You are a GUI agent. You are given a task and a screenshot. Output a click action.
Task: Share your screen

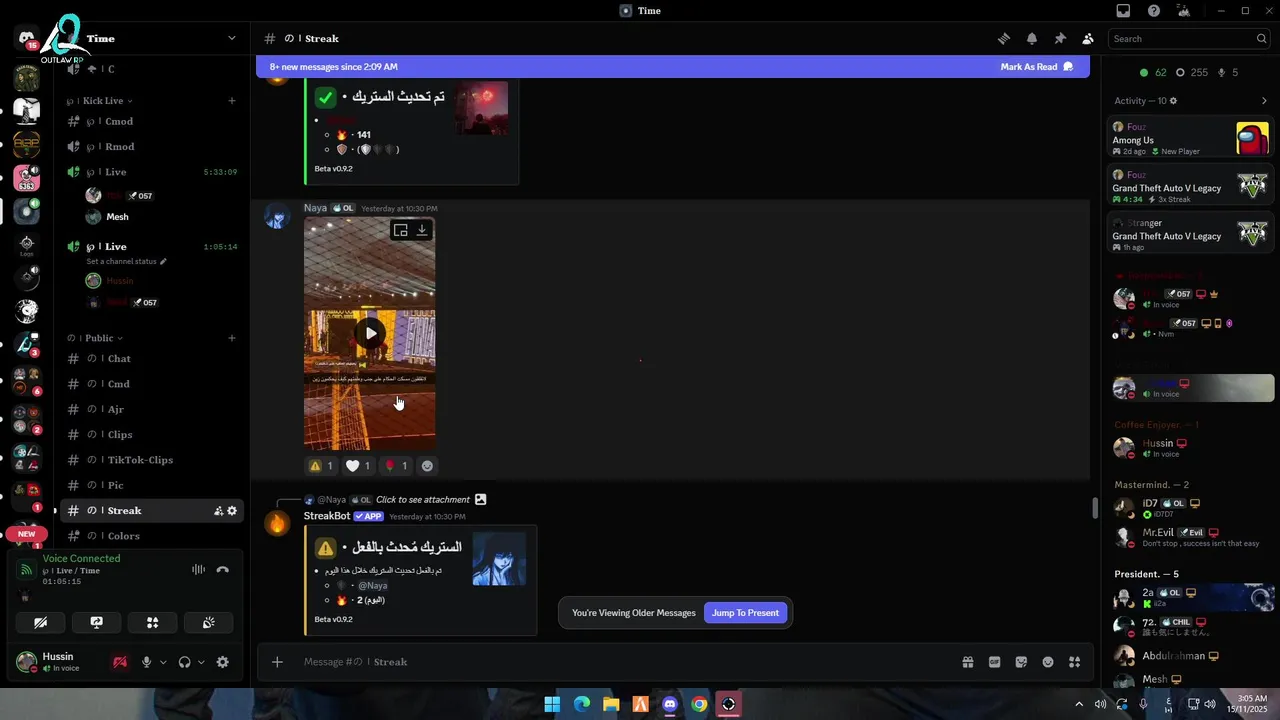[x=96, y=622]
